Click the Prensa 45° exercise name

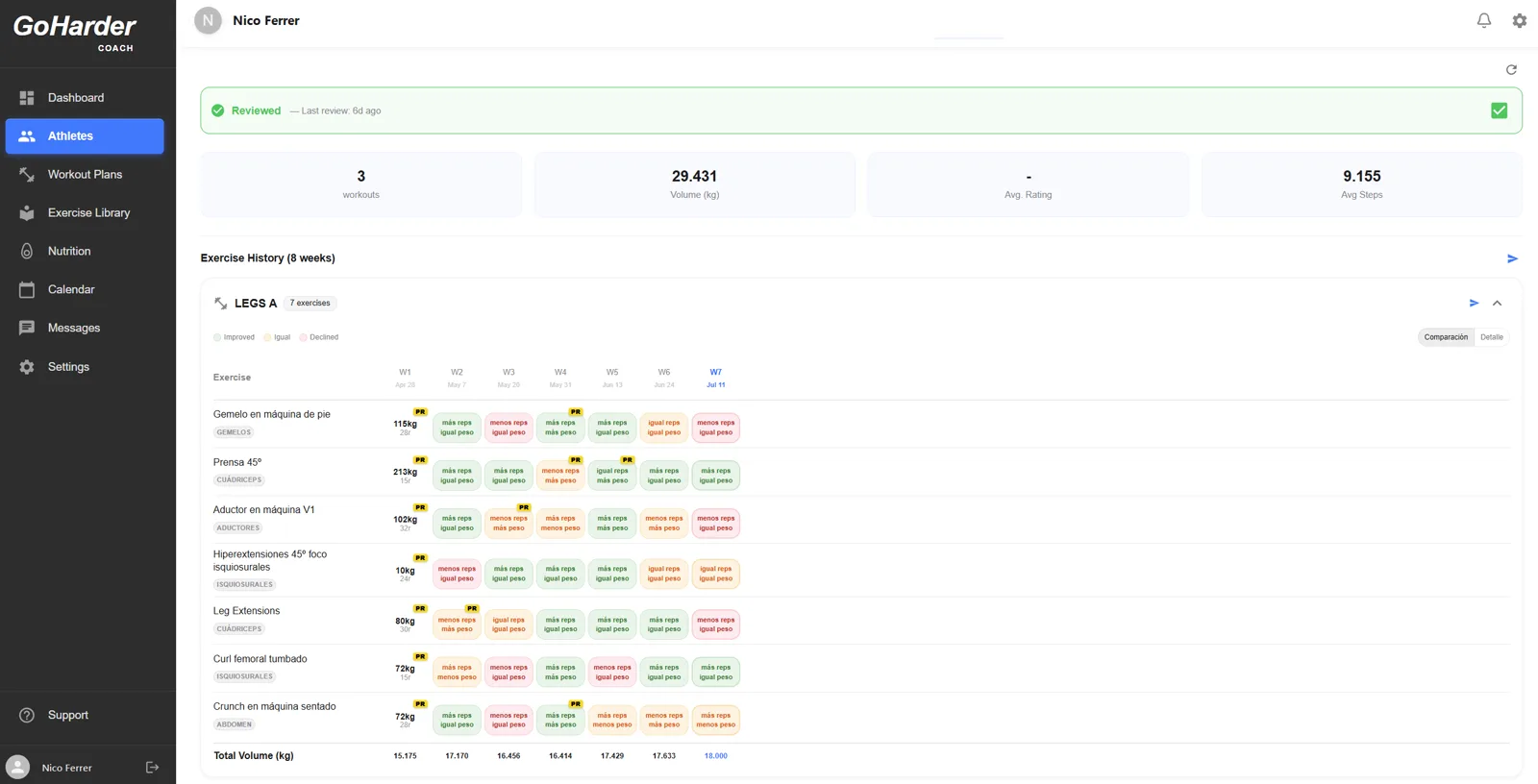237,462
